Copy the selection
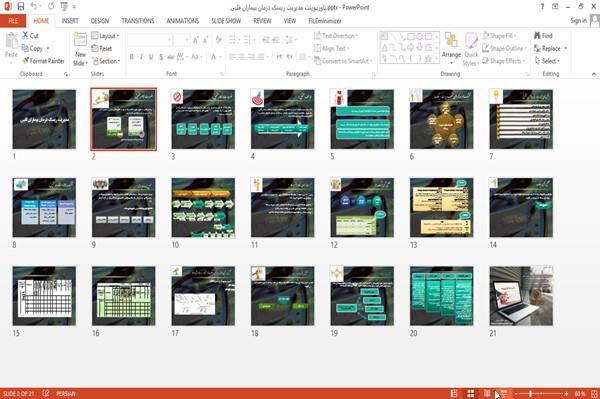The width and height of the screenshot is (600, 399). tap(33, 48)
